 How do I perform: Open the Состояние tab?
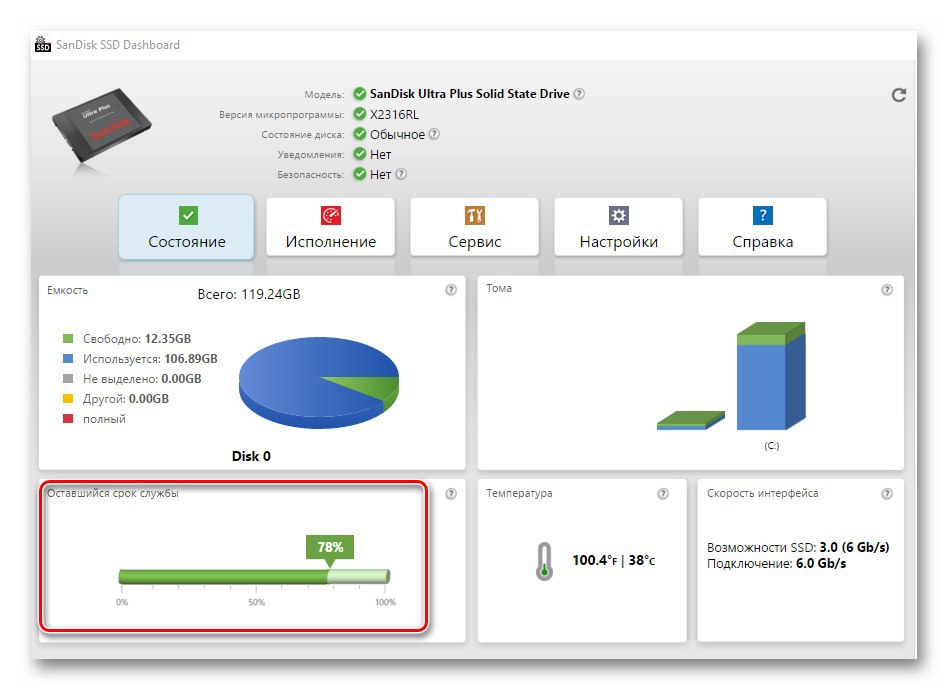point(186,227)
